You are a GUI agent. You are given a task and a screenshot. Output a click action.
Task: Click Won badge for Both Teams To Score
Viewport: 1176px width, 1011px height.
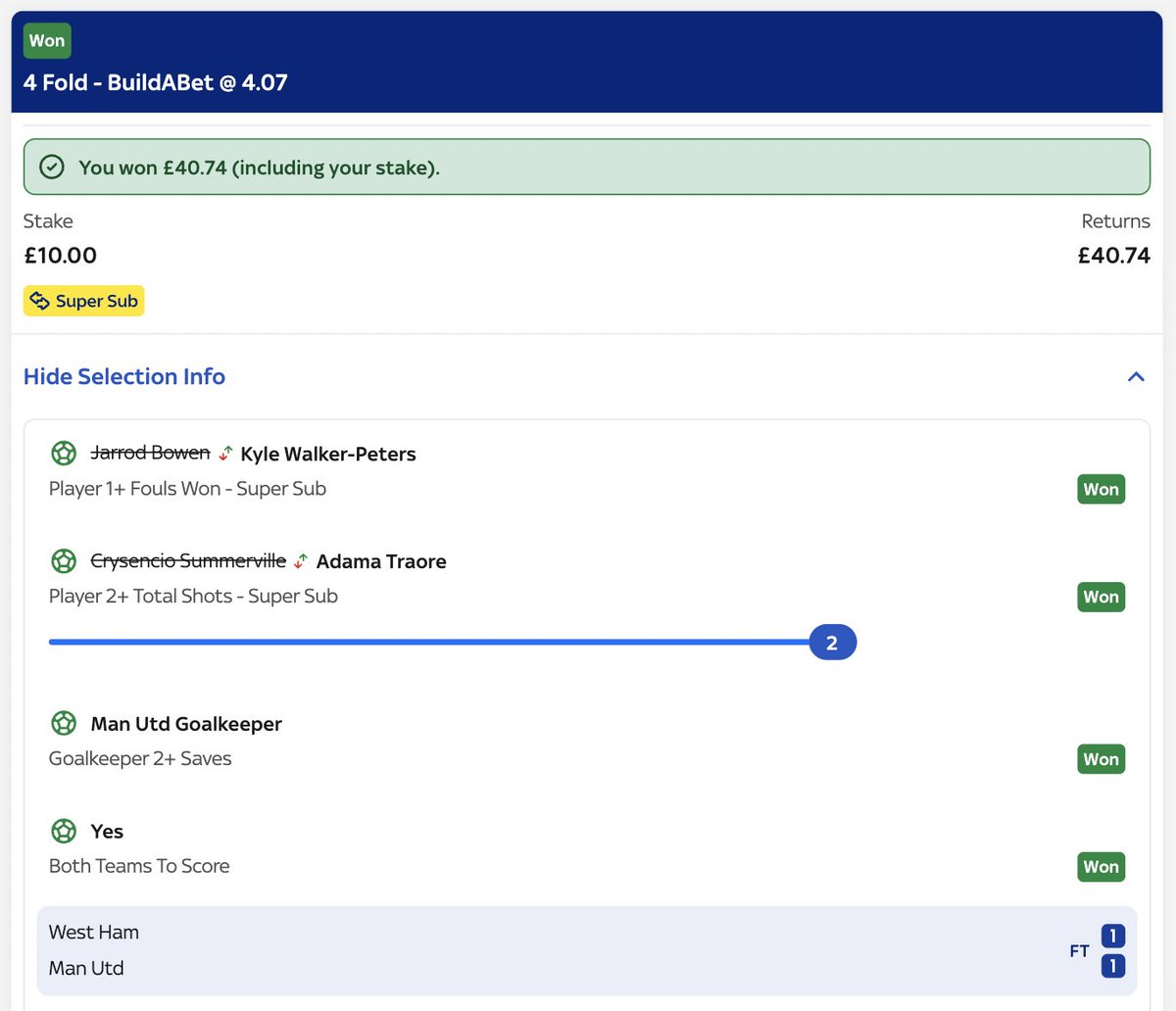click(x=1102, y=867)
